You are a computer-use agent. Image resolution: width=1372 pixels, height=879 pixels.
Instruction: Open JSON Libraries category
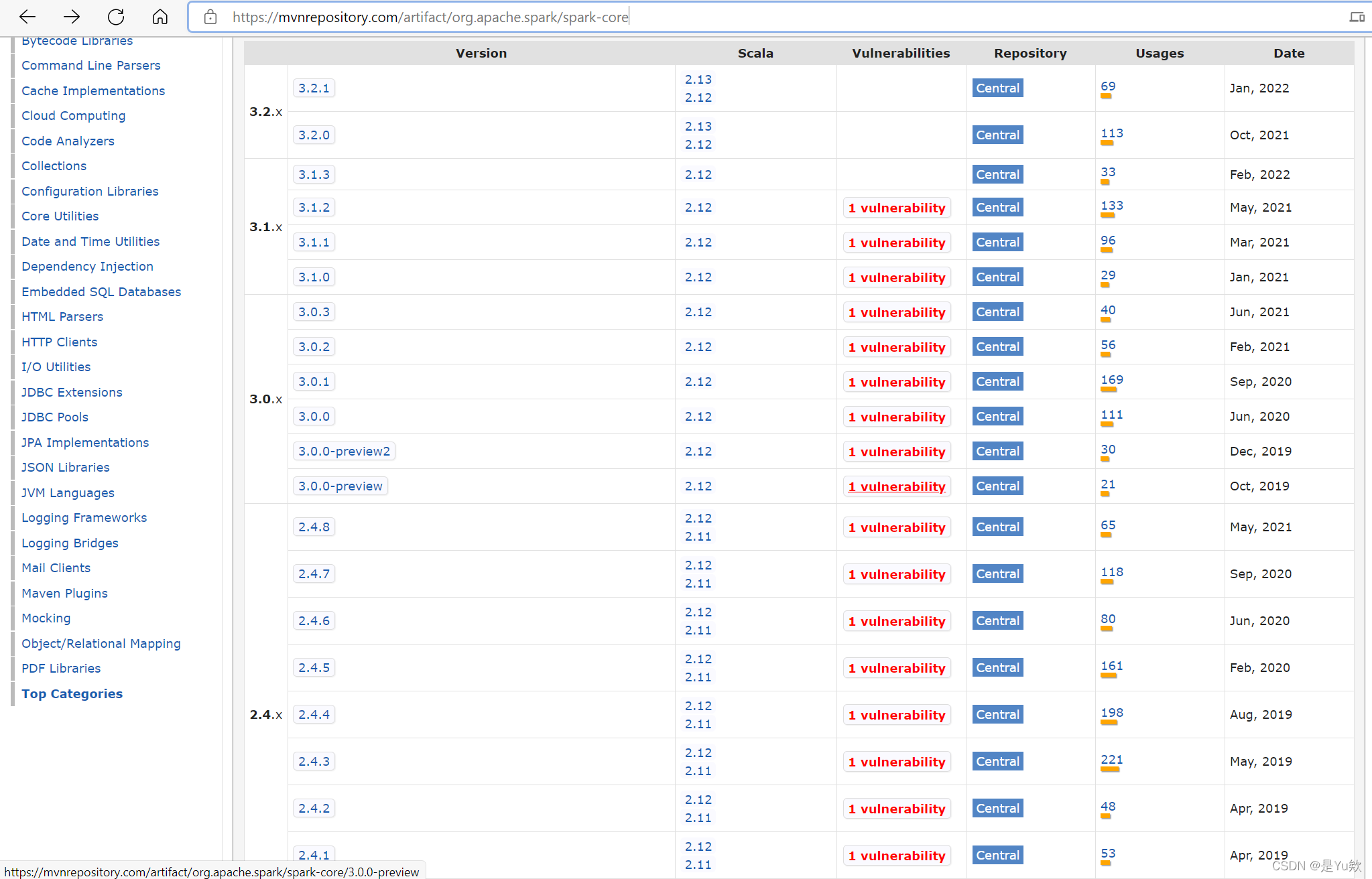coord(65,467)
